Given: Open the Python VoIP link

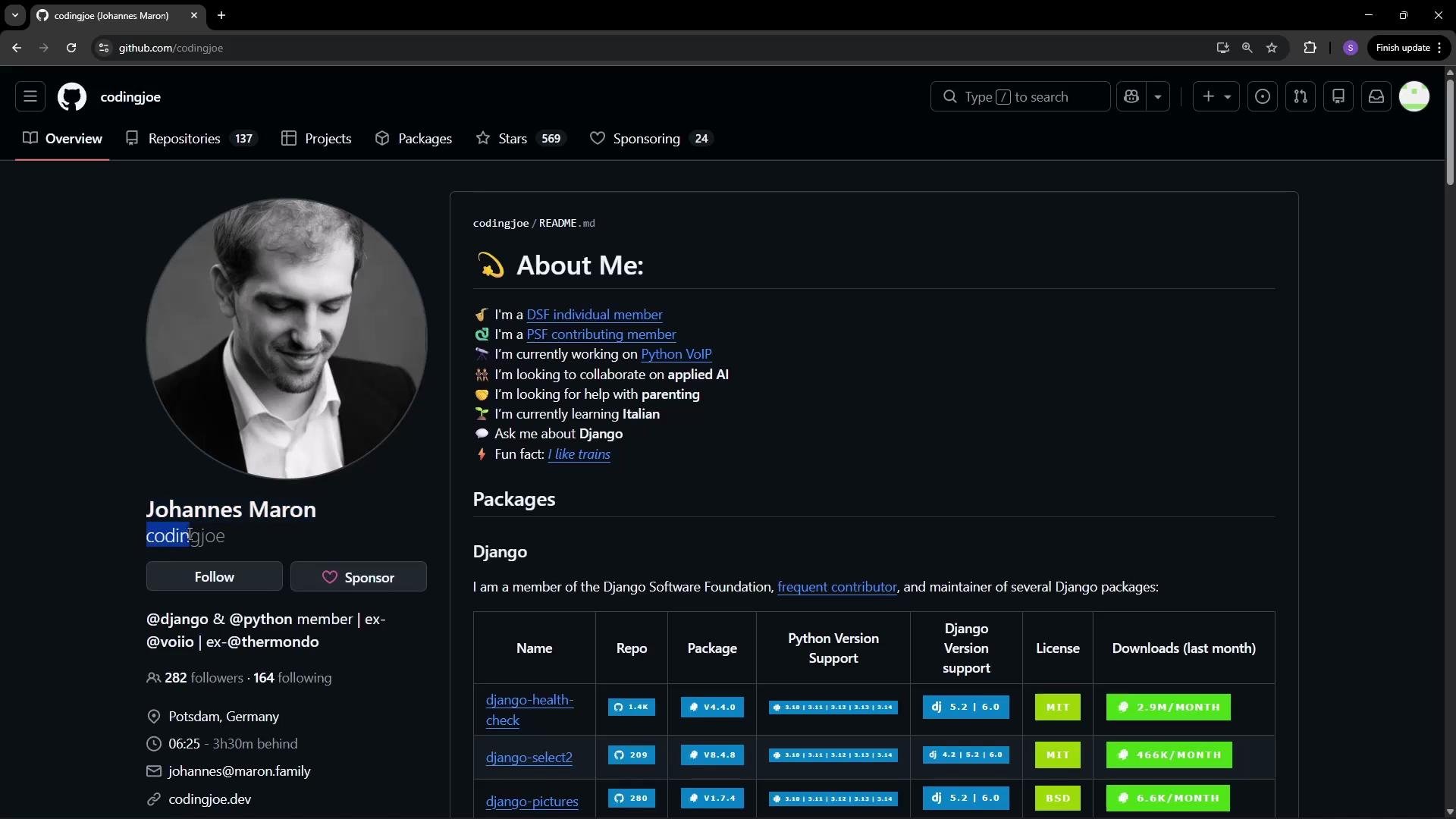Looking at the screenshot, I should pos(676,354).
